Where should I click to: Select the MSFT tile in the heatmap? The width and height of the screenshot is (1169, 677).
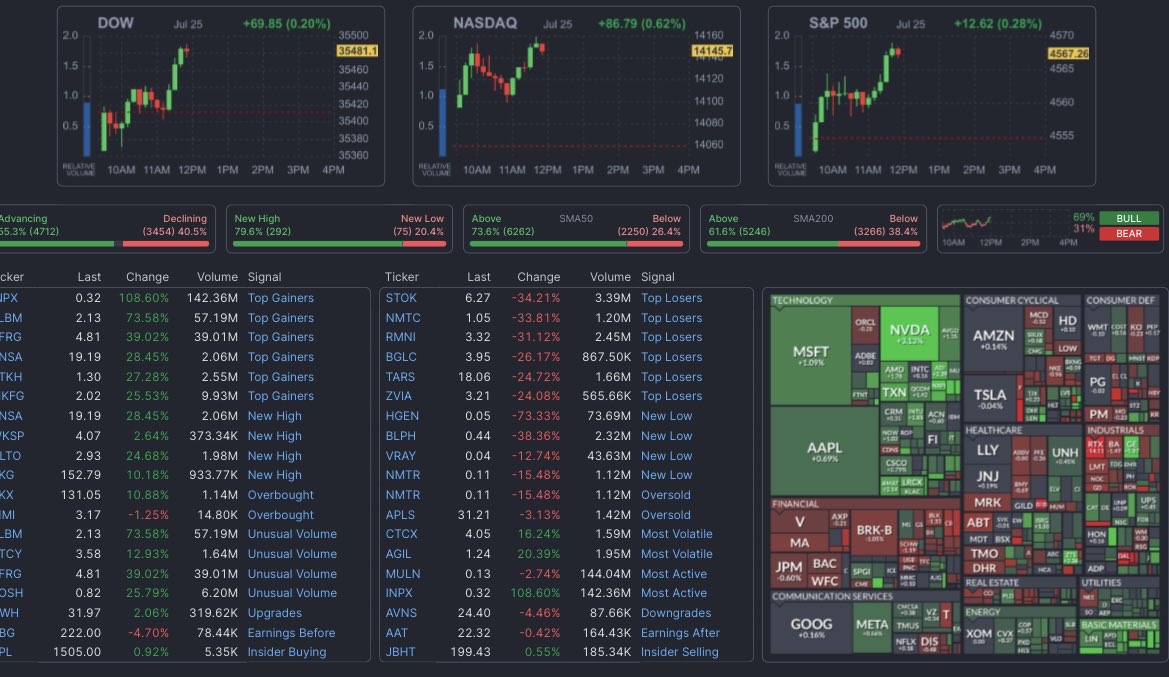click(810, 356)
